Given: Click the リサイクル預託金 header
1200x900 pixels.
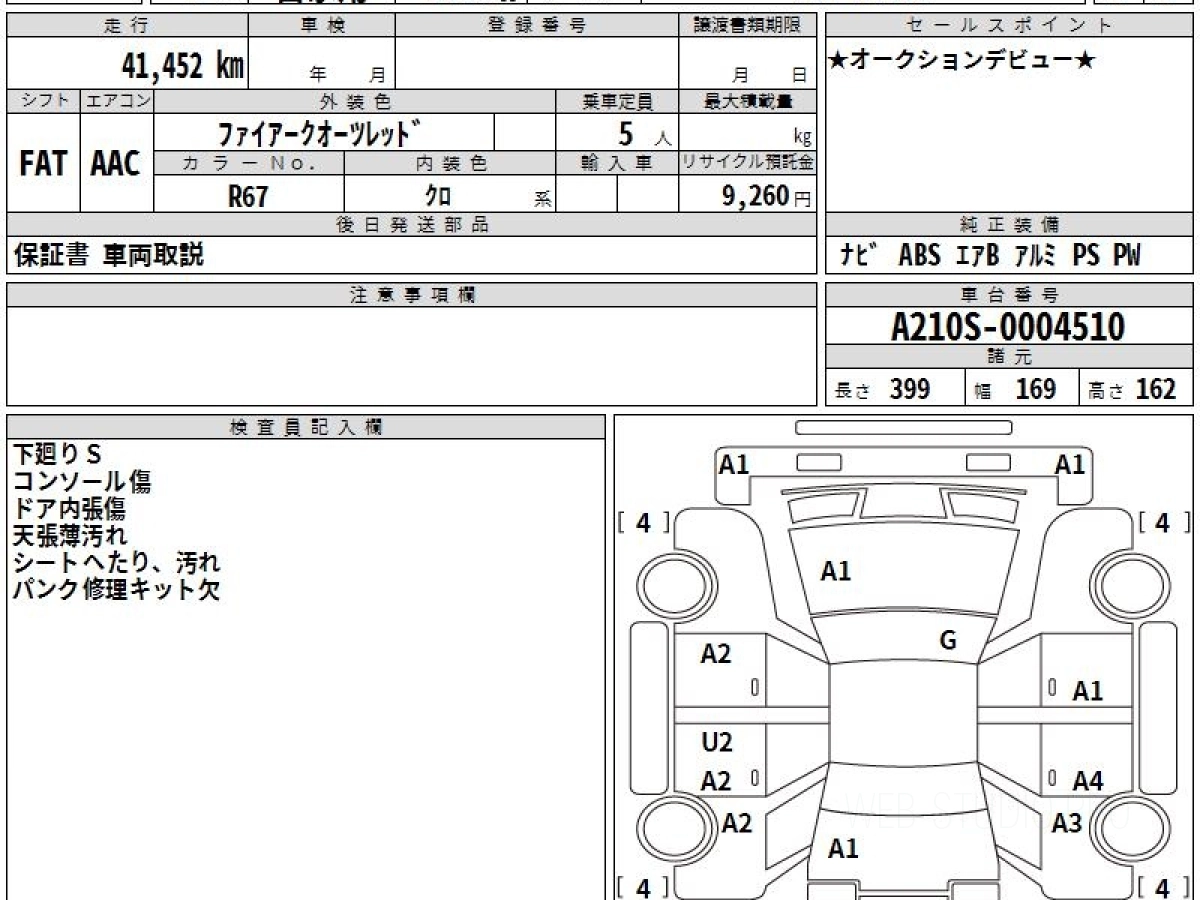Looking at the screenshot, I should [747, 163].
